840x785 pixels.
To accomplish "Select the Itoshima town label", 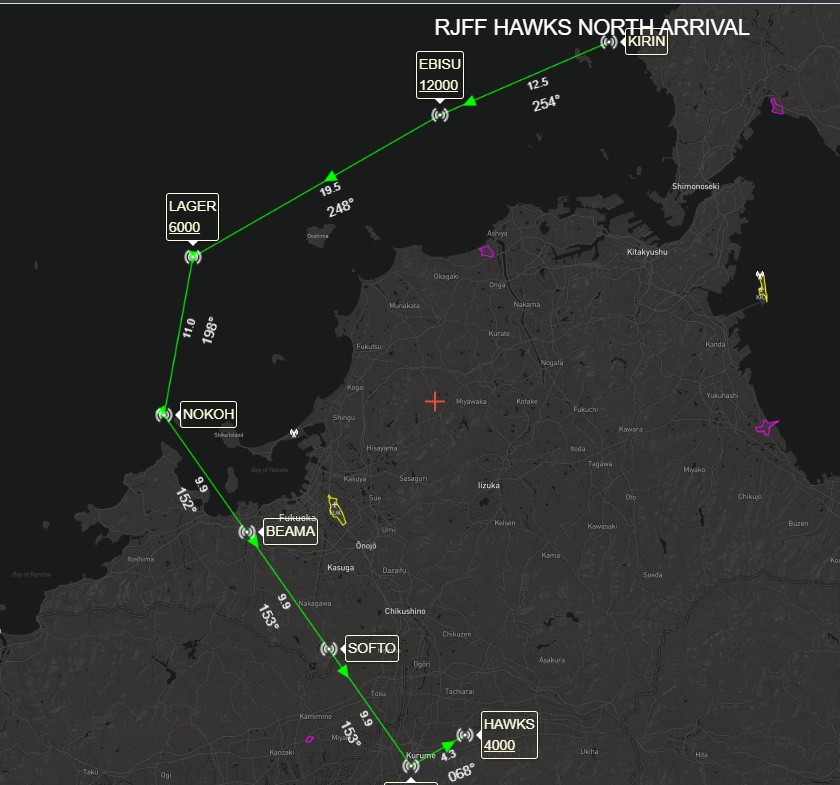I will (141, 559).
